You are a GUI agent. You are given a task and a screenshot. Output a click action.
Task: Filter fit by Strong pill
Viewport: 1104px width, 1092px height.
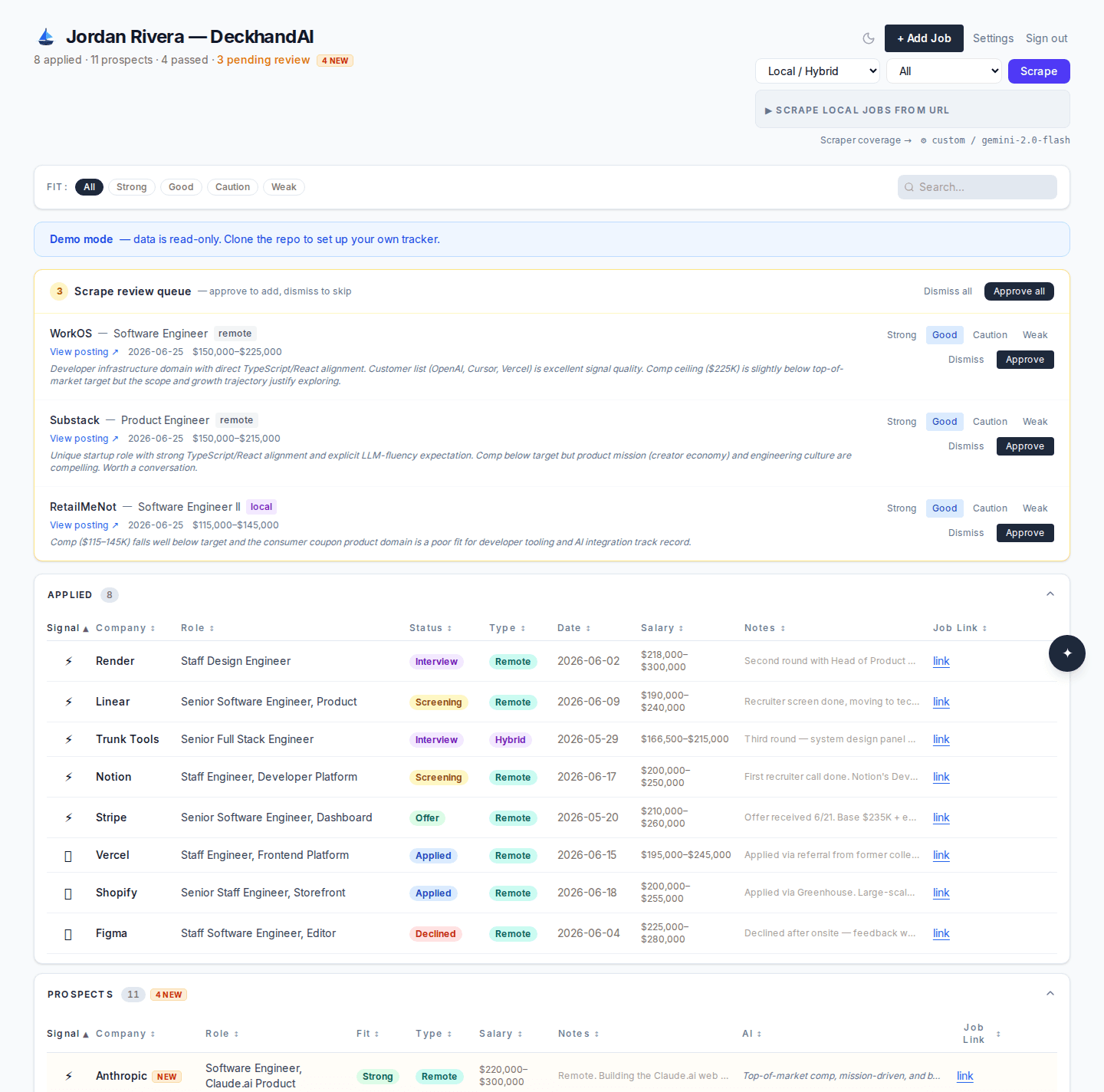[132, 187]
